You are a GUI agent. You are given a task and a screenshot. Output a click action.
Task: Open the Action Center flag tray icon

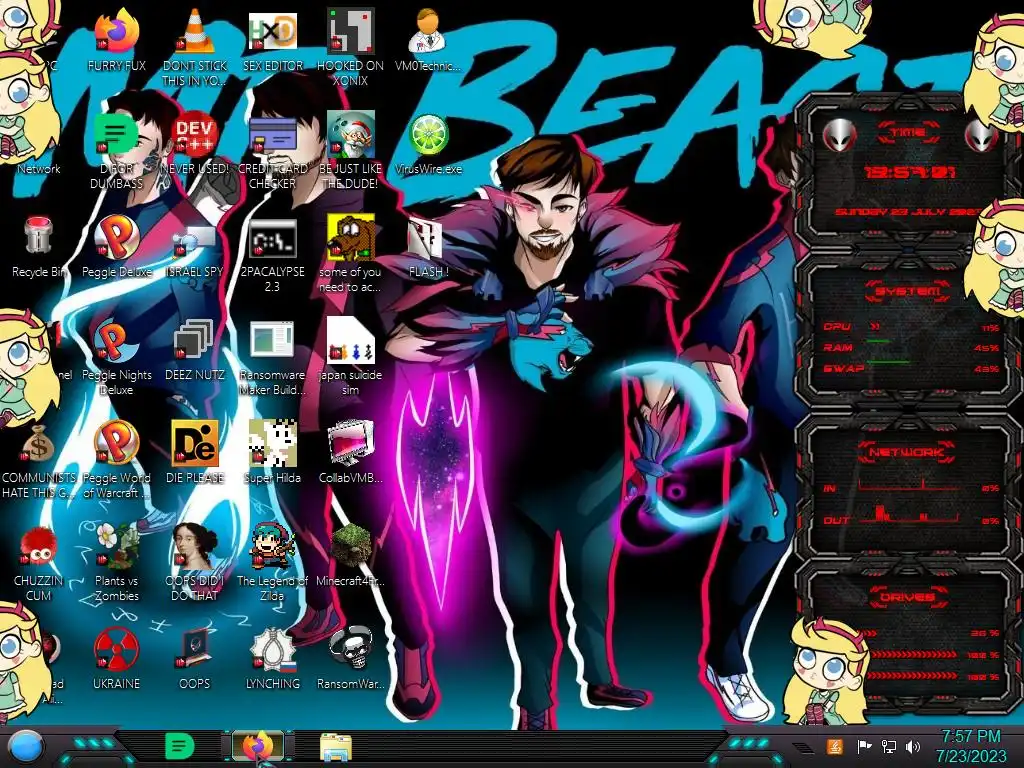pos(864,746)
